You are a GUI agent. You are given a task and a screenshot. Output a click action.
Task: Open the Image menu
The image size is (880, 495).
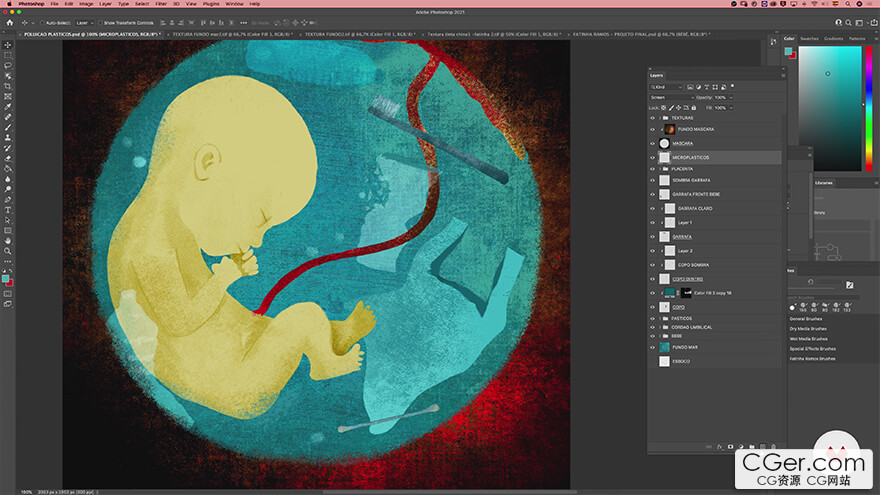[86, 4]
